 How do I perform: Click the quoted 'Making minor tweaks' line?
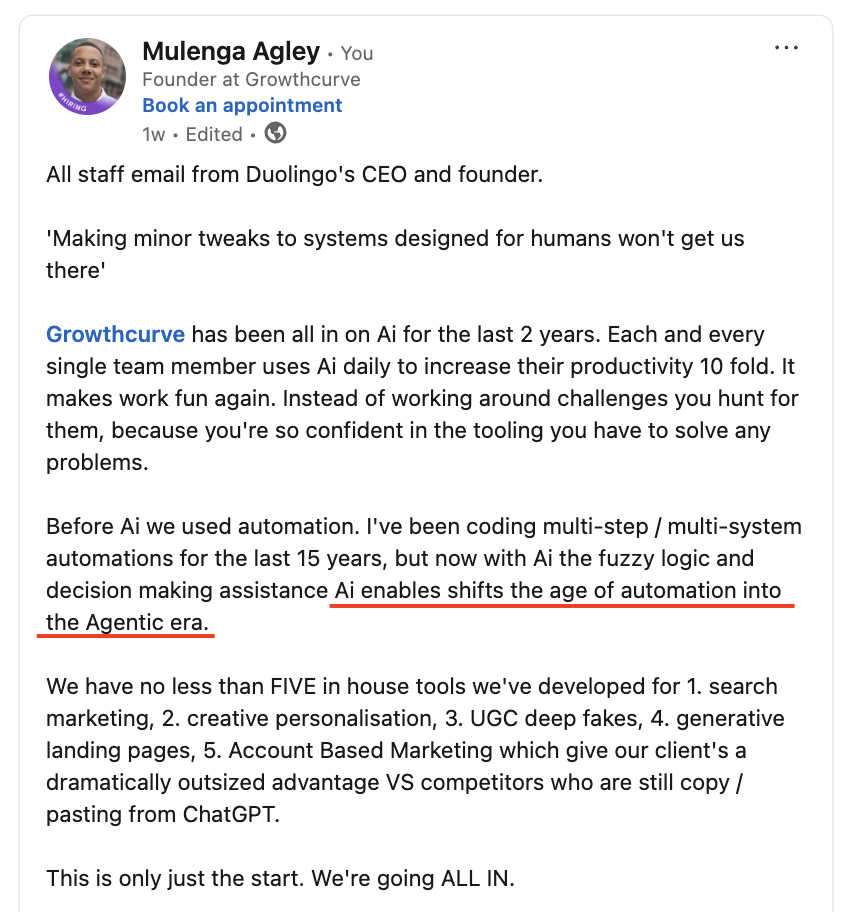click(395, 239)
